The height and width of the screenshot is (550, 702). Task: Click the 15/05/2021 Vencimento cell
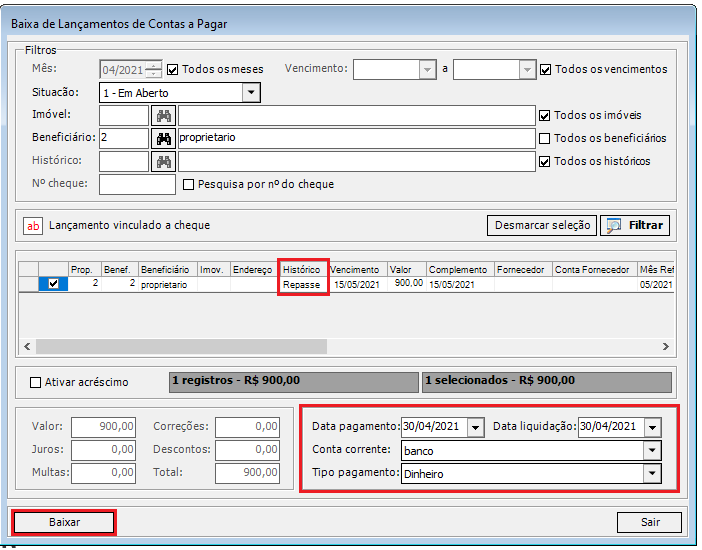pyautogui.click(x=358, y=284)
